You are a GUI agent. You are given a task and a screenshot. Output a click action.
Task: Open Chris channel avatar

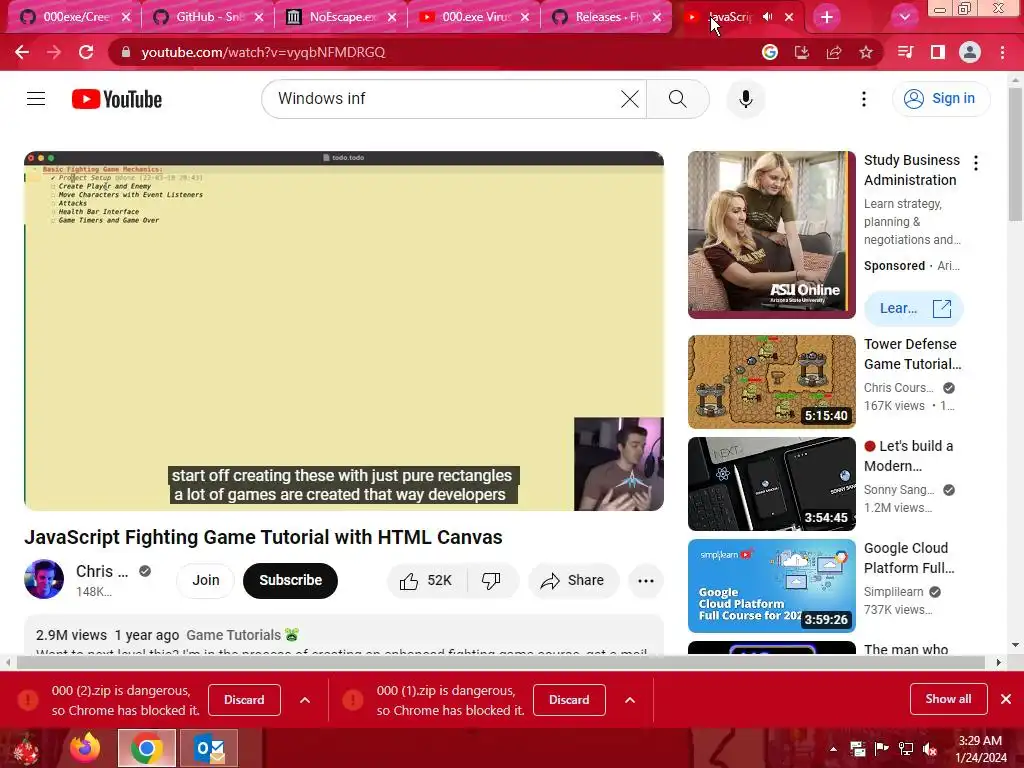click(44, 579)
